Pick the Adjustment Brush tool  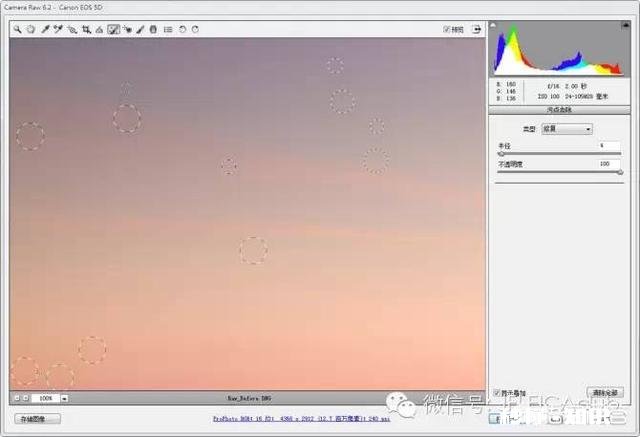(140, 29)
